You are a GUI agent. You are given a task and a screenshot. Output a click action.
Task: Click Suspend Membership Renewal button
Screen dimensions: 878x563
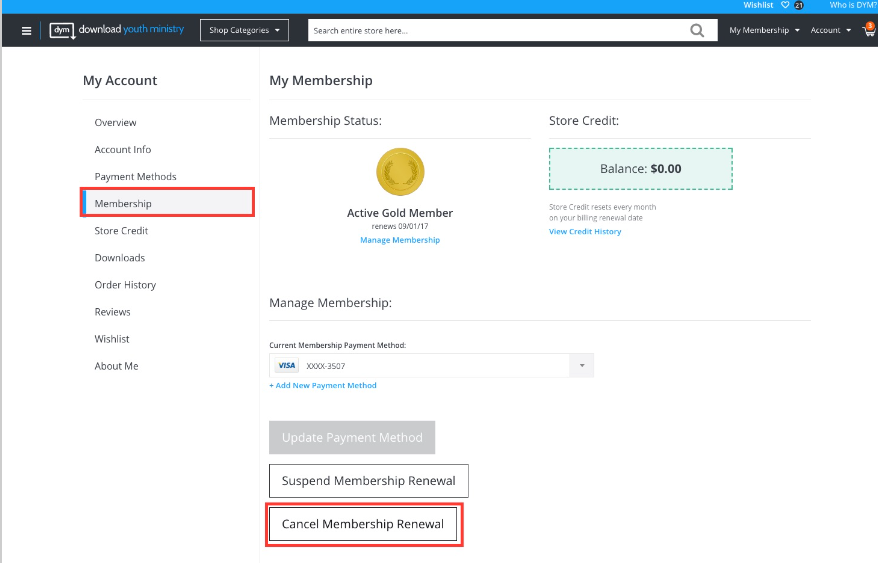tap(368, 481)
